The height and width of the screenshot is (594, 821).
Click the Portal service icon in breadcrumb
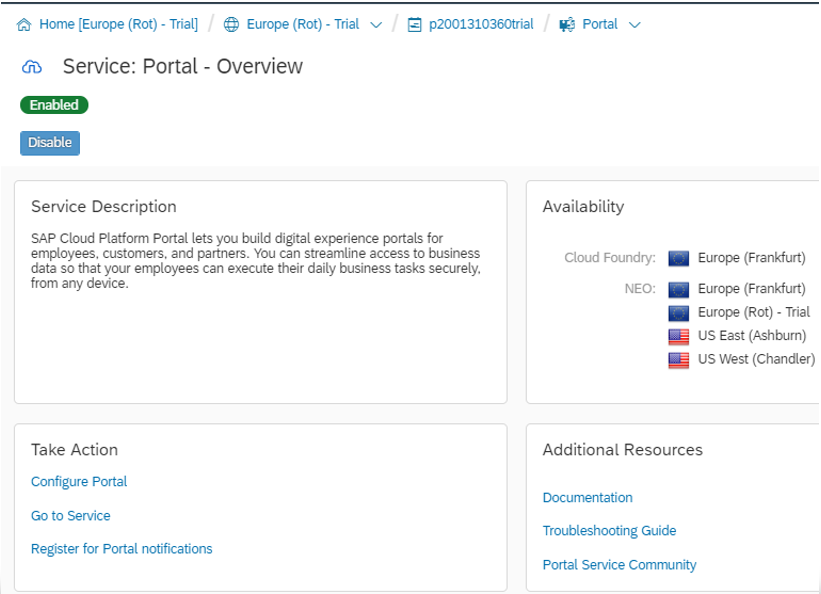click(x=567, y=25)
